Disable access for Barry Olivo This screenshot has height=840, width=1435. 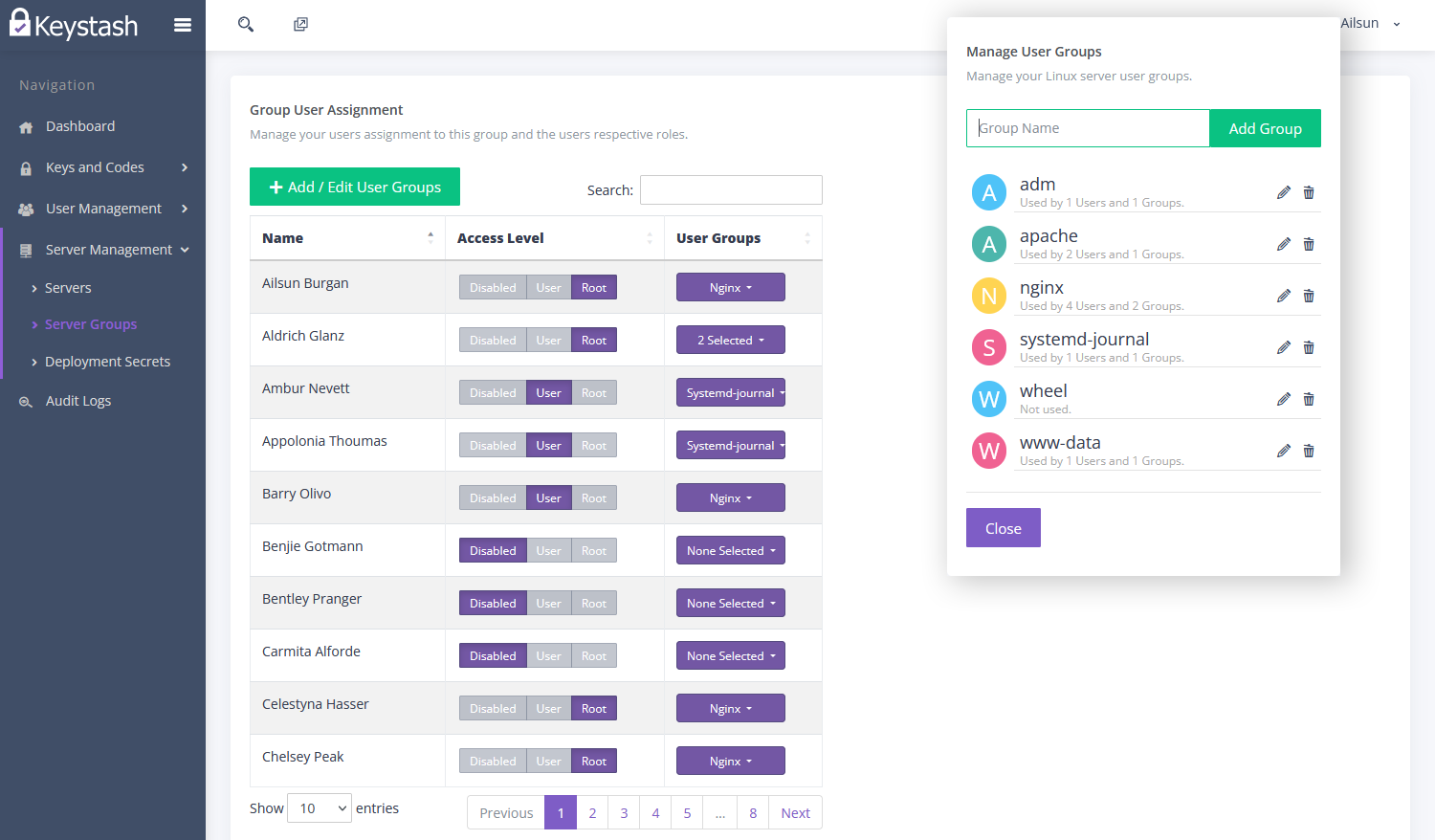[x=493, y=497]
